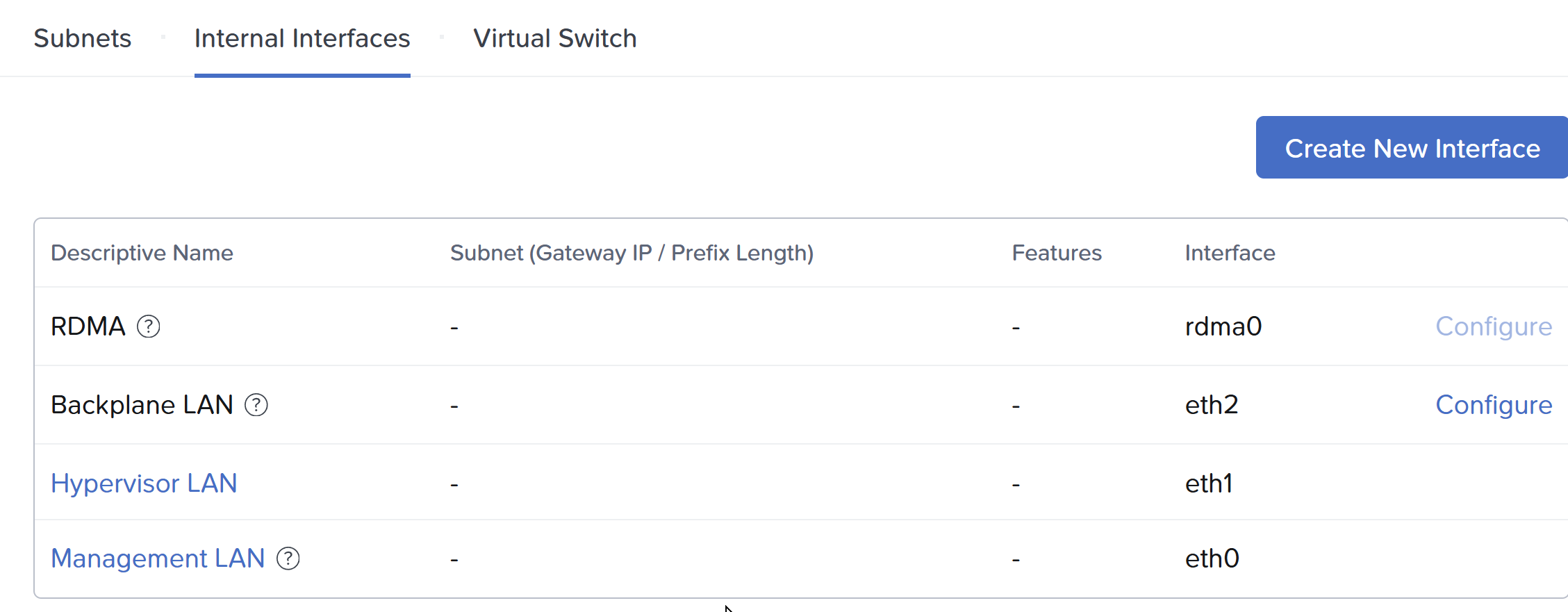1568x612 pixels.
Task: Select the eth0 interface cell
Action: [1212, 559]
